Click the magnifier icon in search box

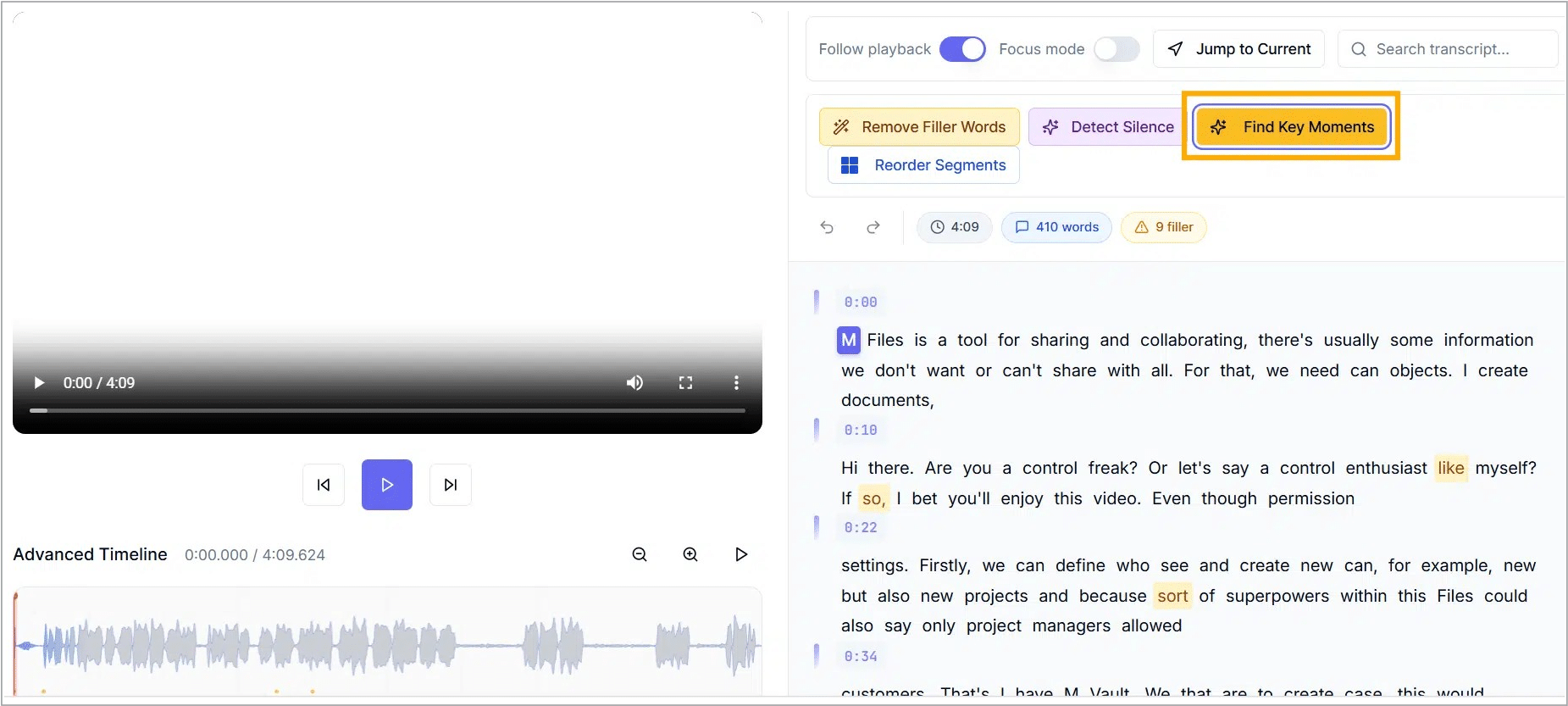coord(1359,49)
